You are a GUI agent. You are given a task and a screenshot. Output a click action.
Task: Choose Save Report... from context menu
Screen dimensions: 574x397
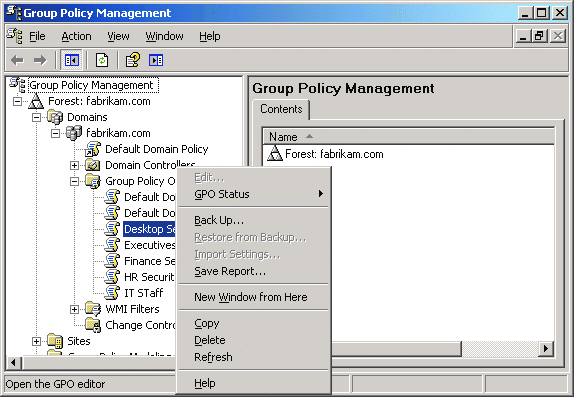click(x=254, y=271)
